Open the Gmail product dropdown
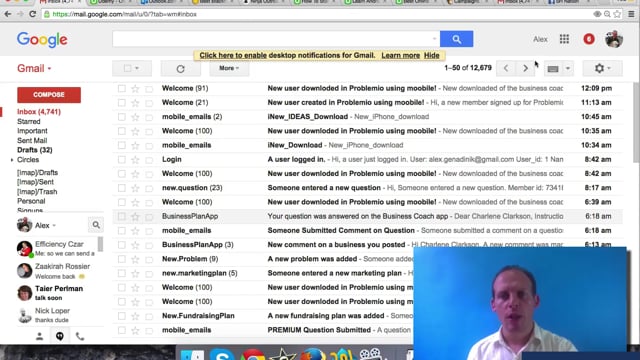Viewport: 640px width, 360px height. coord(34,68)
